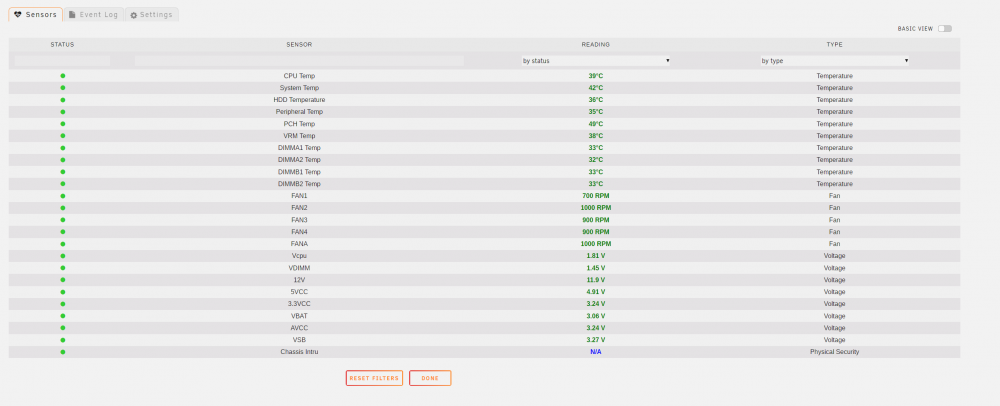Click the green status dot for CPU Temp
This screenshot has width=1000, height=406.
[62, 76]
